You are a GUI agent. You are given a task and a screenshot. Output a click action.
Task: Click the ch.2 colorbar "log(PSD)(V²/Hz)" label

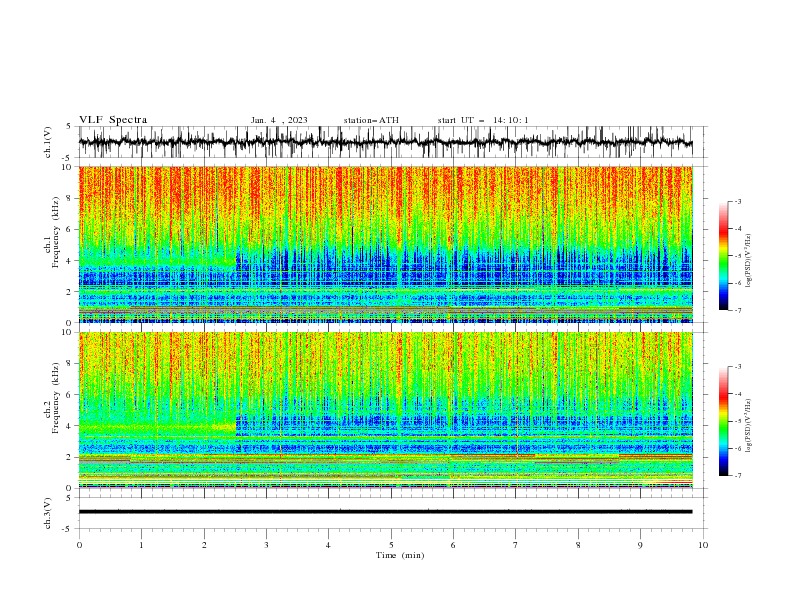tap(748, 425)
